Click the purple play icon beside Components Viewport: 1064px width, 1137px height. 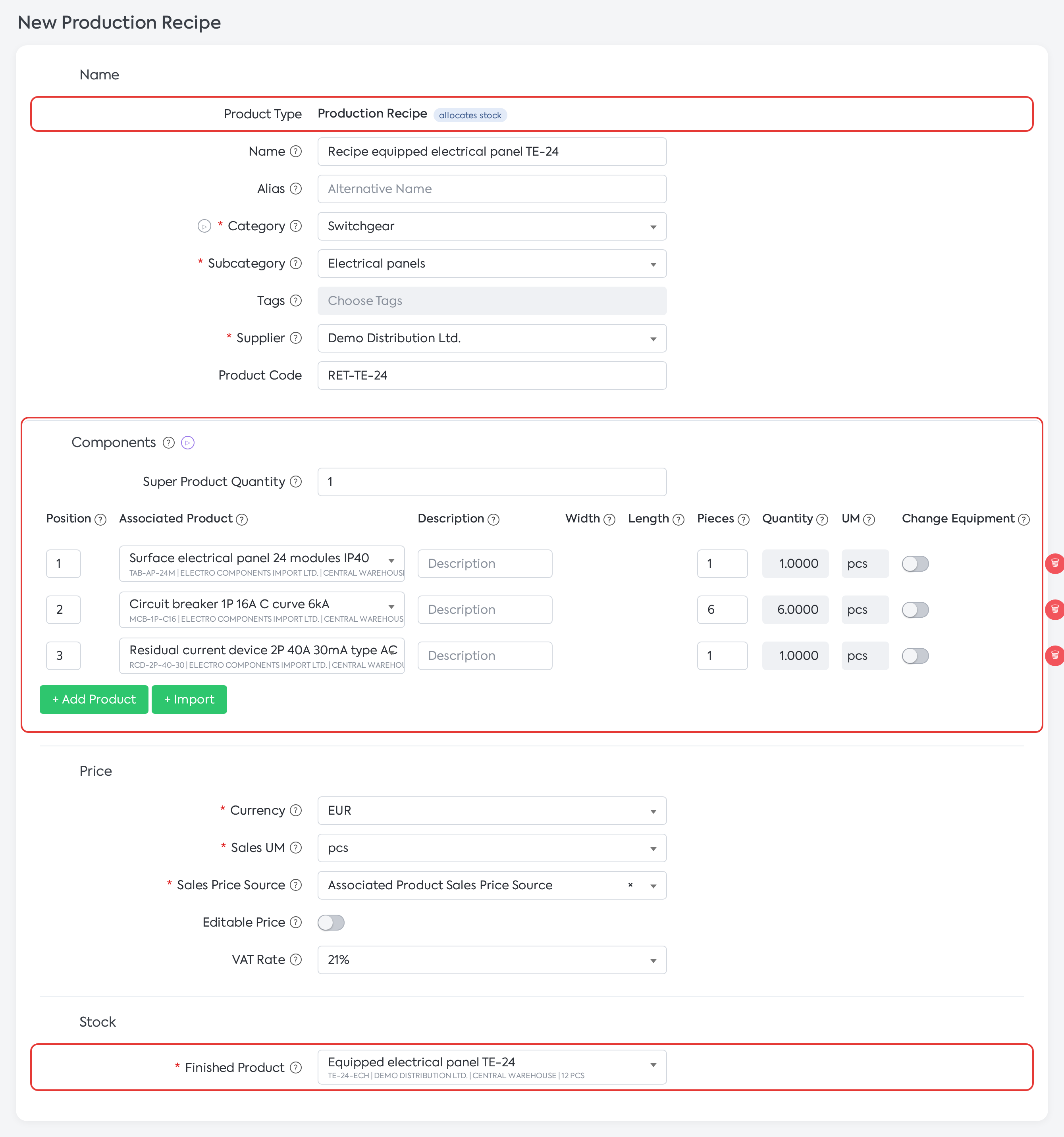click(188, 443)
